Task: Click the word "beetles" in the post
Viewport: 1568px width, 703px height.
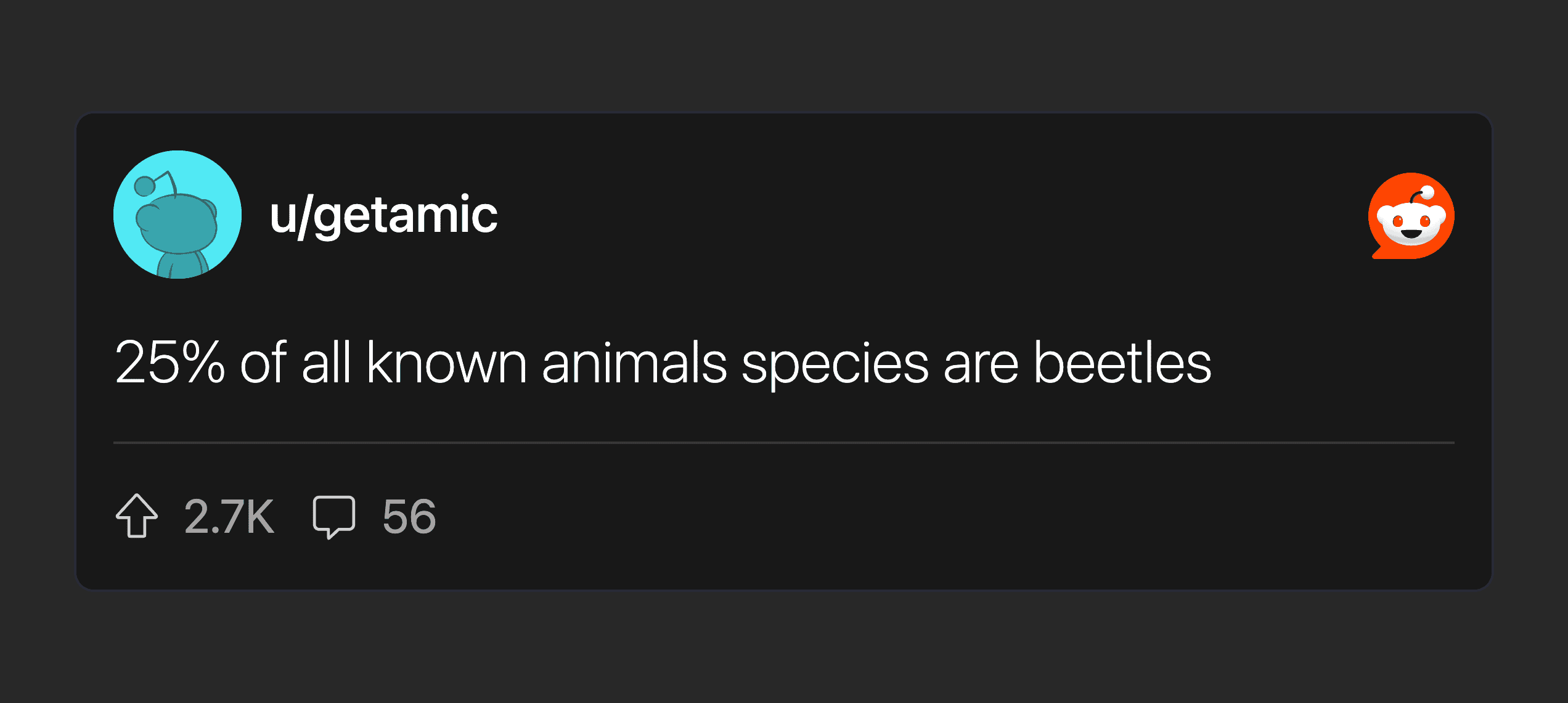Action: (1122, 363)
